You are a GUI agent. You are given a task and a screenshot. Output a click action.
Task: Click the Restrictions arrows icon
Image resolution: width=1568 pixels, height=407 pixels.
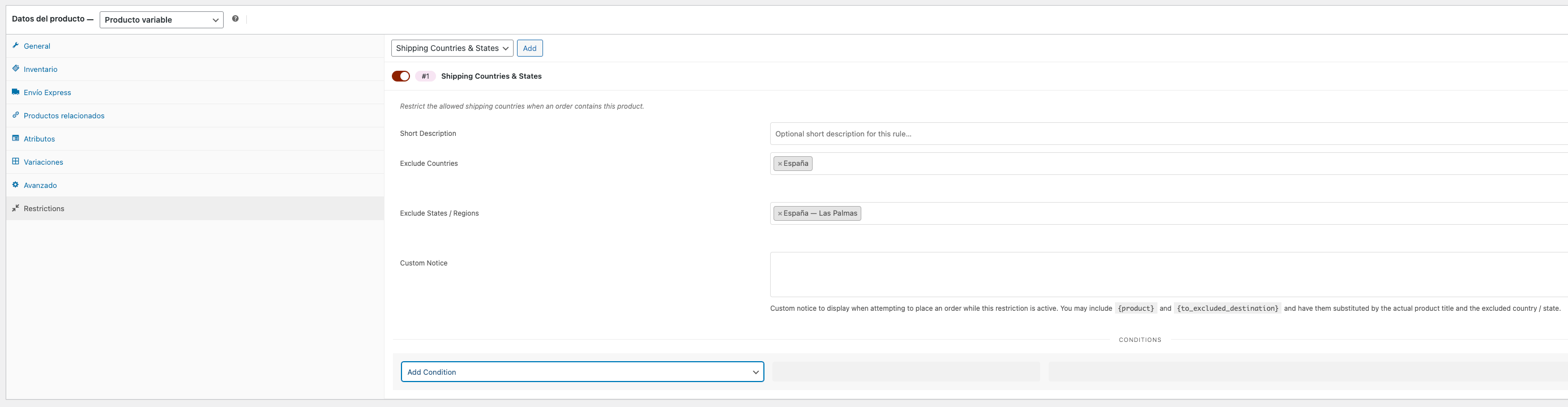(16, 208)
